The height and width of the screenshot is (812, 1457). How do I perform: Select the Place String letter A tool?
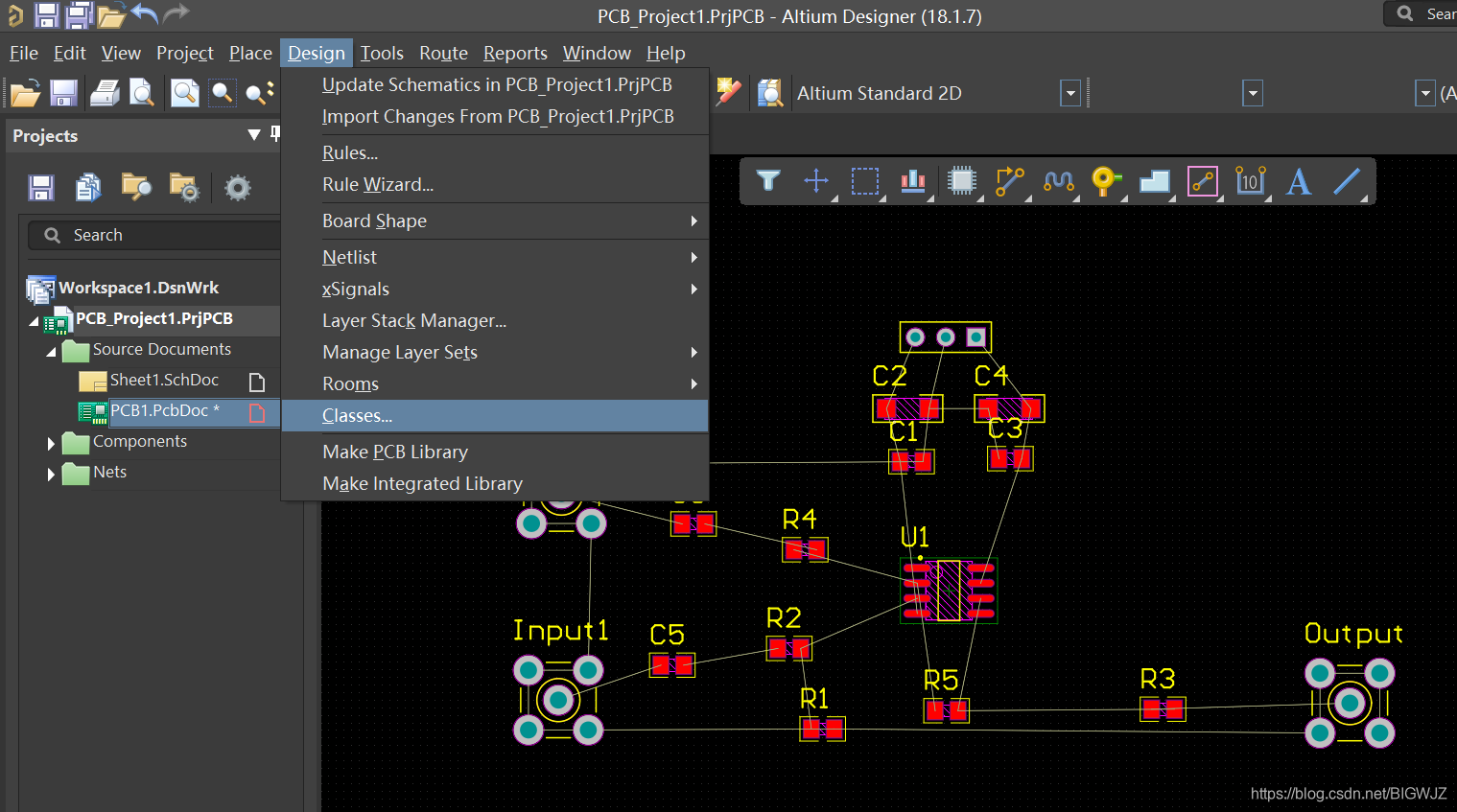[x=1299, y=181]
